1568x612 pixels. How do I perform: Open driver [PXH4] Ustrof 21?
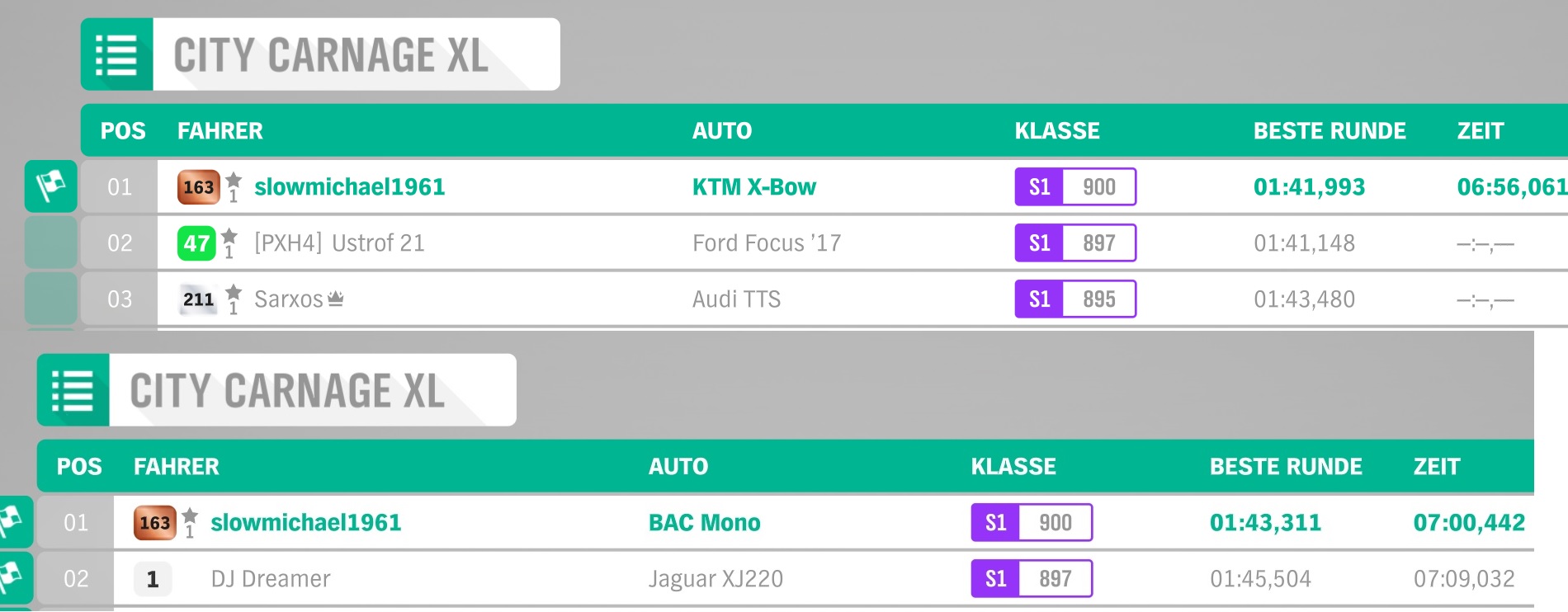point(339,243)
